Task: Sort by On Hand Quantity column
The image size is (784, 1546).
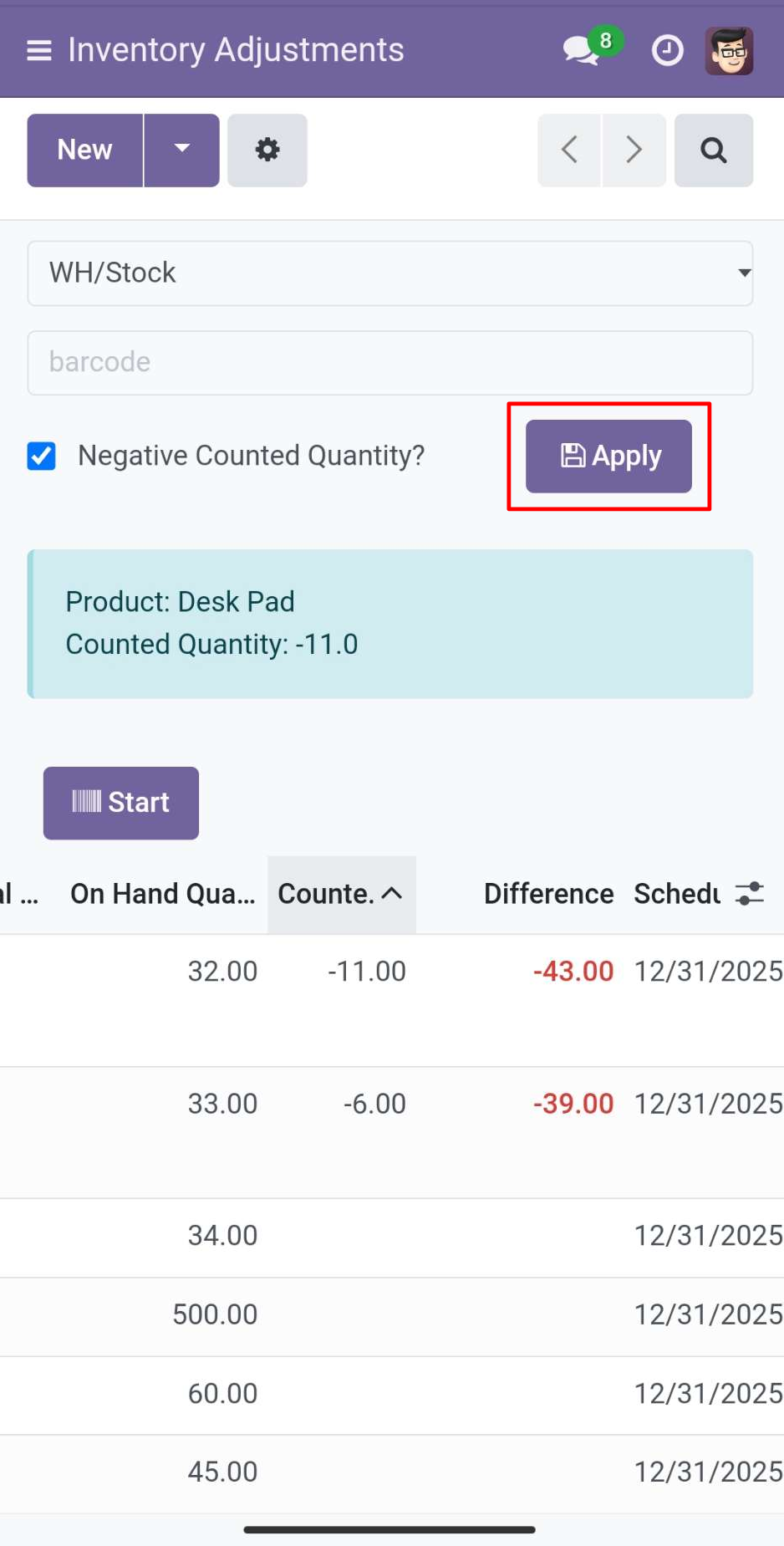Action: pyautogui.click(x=162, y=894)
